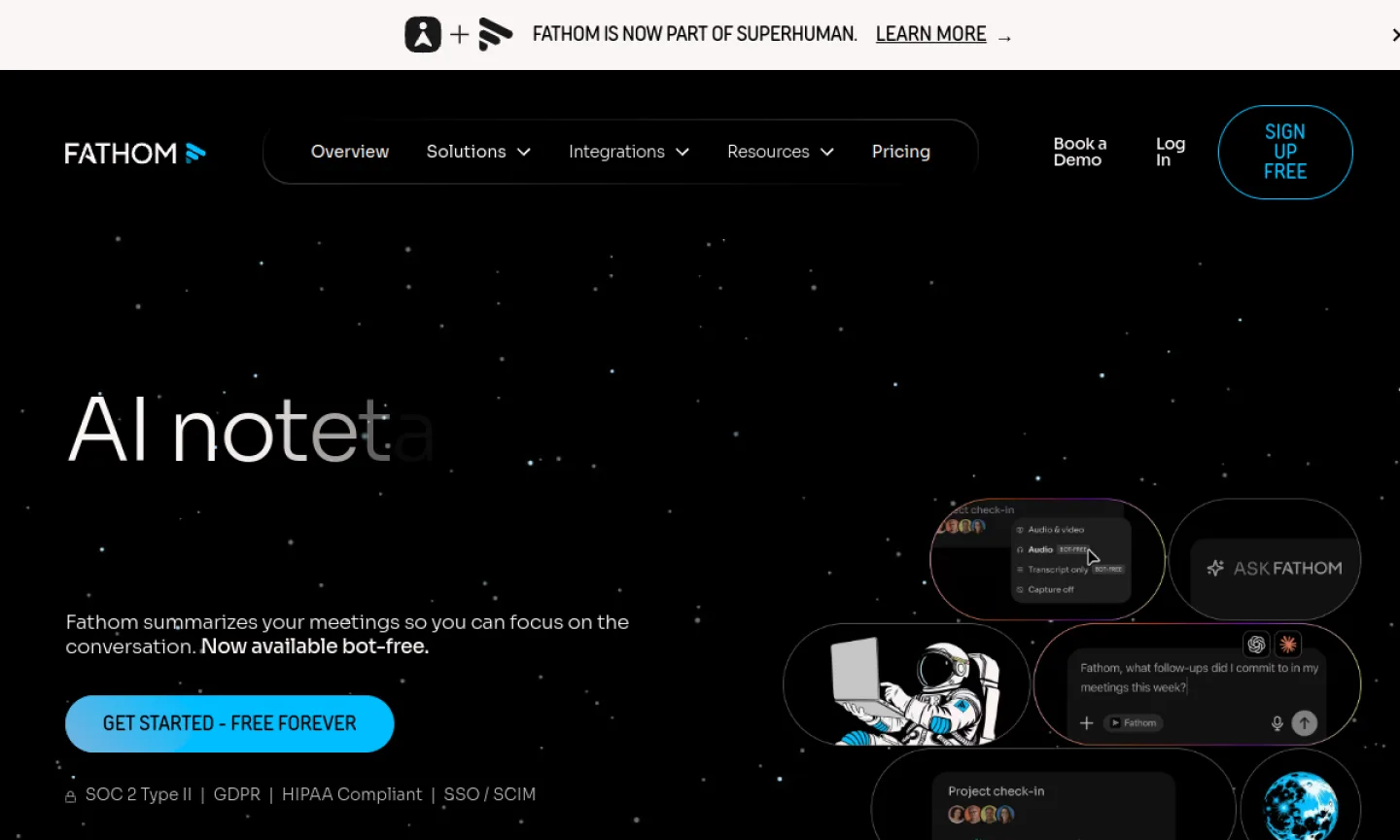Open the Overview nav item
Image resolution: width=1400 pixels, height=840 pixels.
(350, 152)
